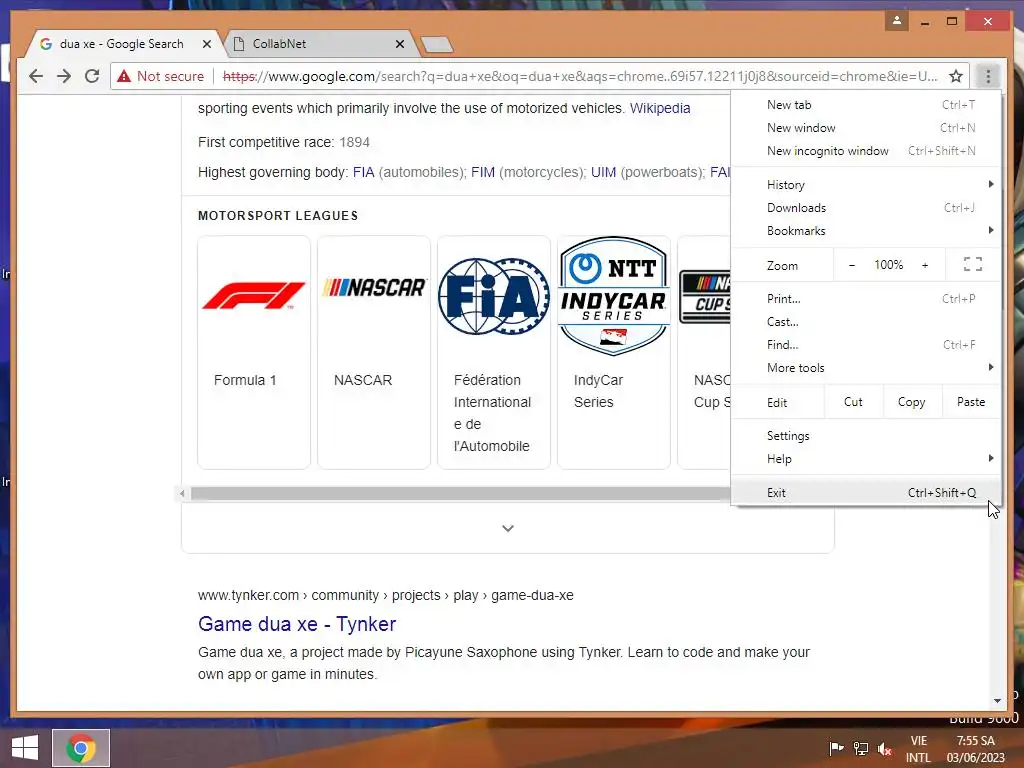Open the Game dua xe - Tynker result
Screen dimensions: 1024x768
coord(296,624)
